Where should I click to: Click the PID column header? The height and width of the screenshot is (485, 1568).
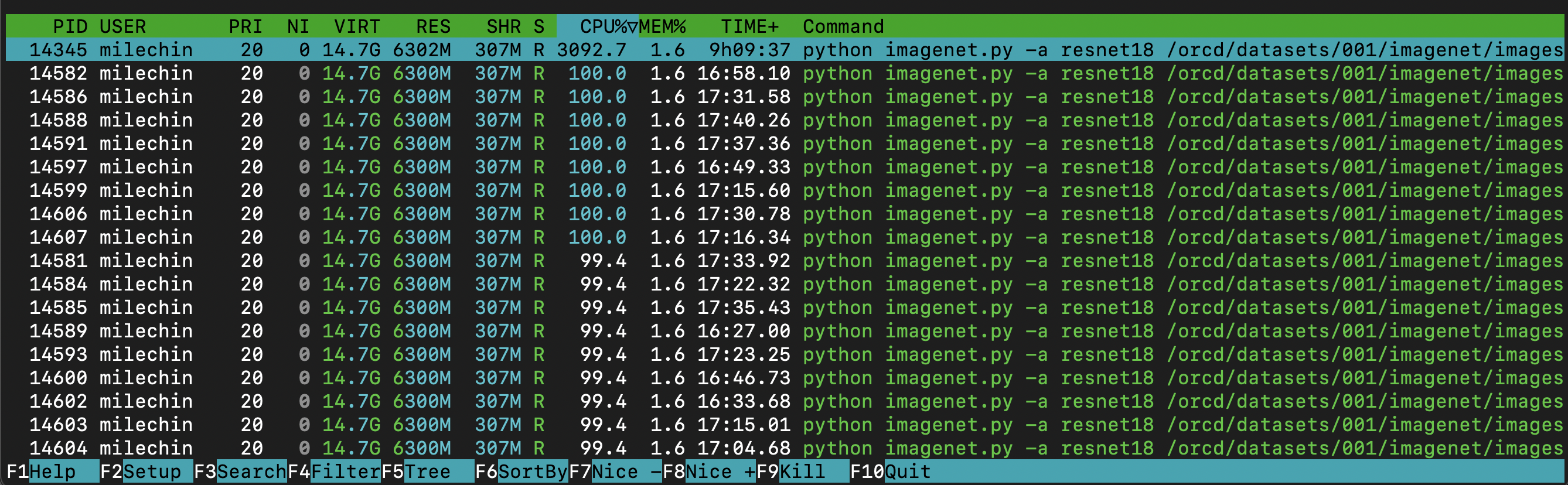pos(70,27)
